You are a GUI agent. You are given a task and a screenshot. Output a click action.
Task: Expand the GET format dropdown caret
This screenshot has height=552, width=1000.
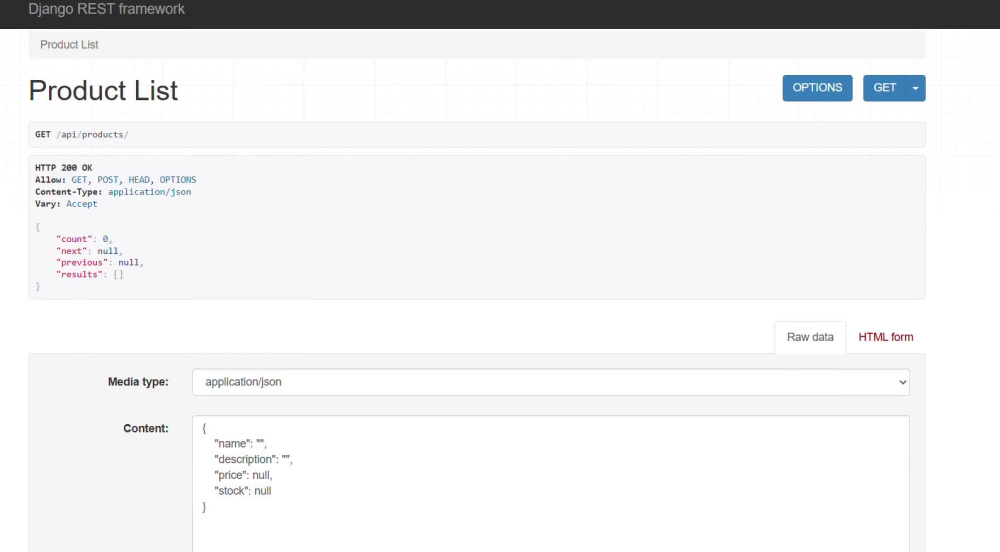[x=915, y=88]
